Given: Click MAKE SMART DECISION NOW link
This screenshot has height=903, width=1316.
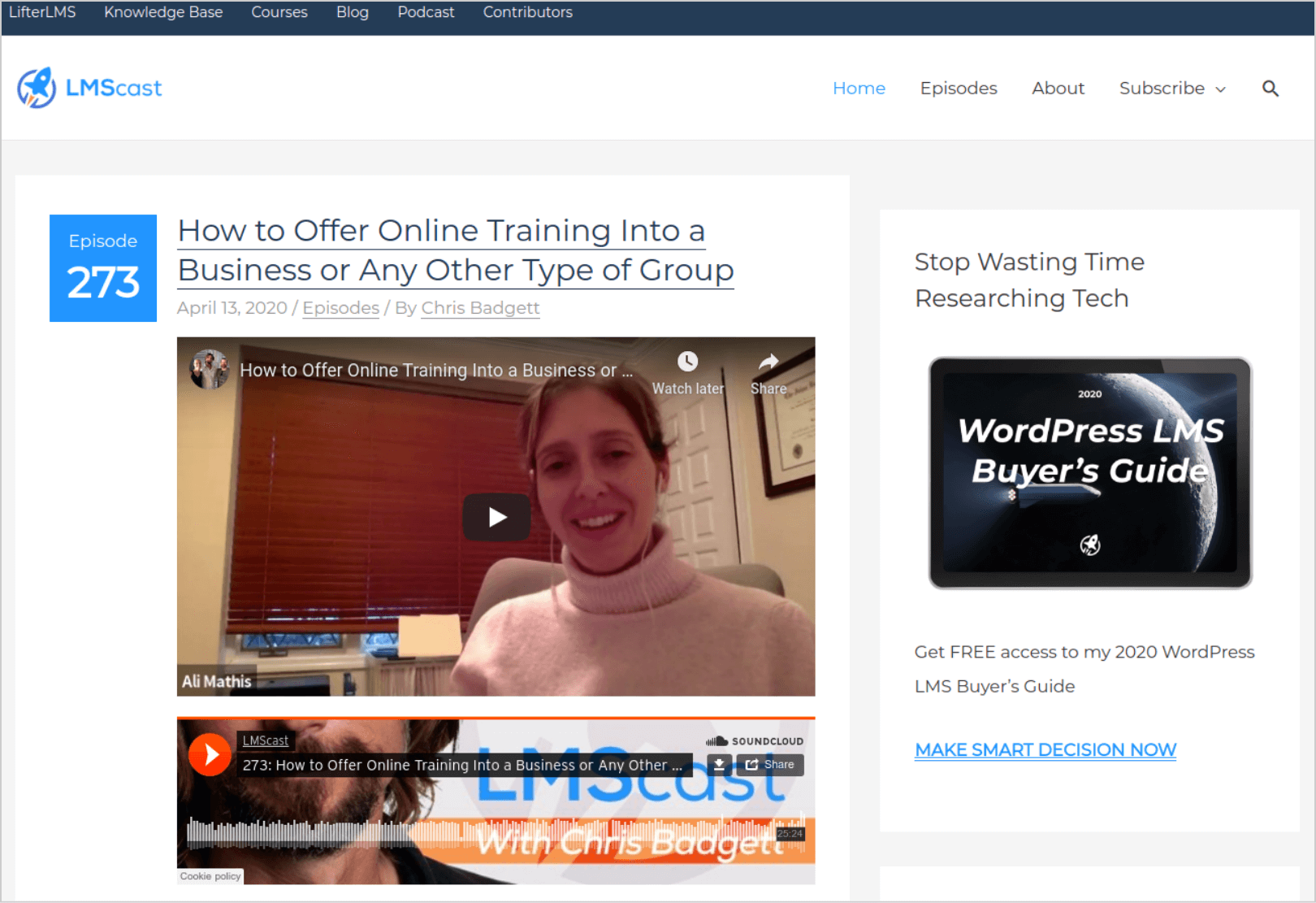Looking at the screenshot, I should coord(1045,749).
